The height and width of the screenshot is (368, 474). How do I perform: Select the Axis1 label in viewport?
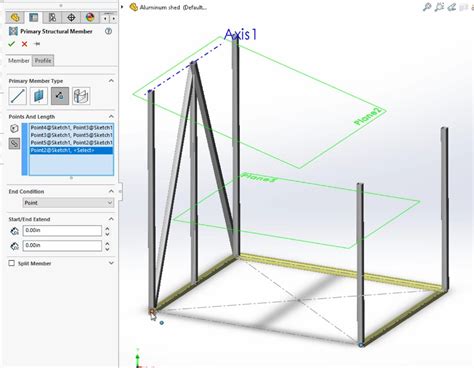240,35
